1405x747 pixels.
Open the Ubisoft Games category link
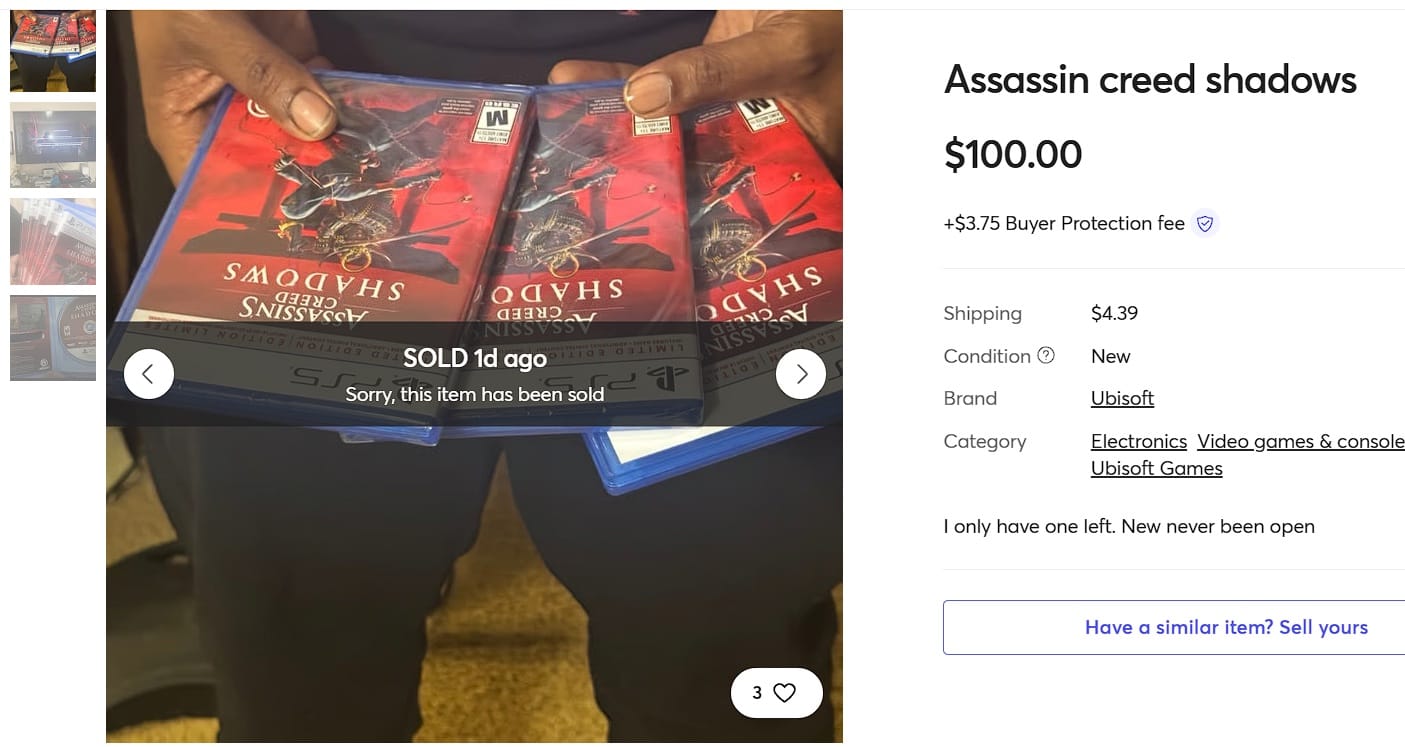[1157, 468]
